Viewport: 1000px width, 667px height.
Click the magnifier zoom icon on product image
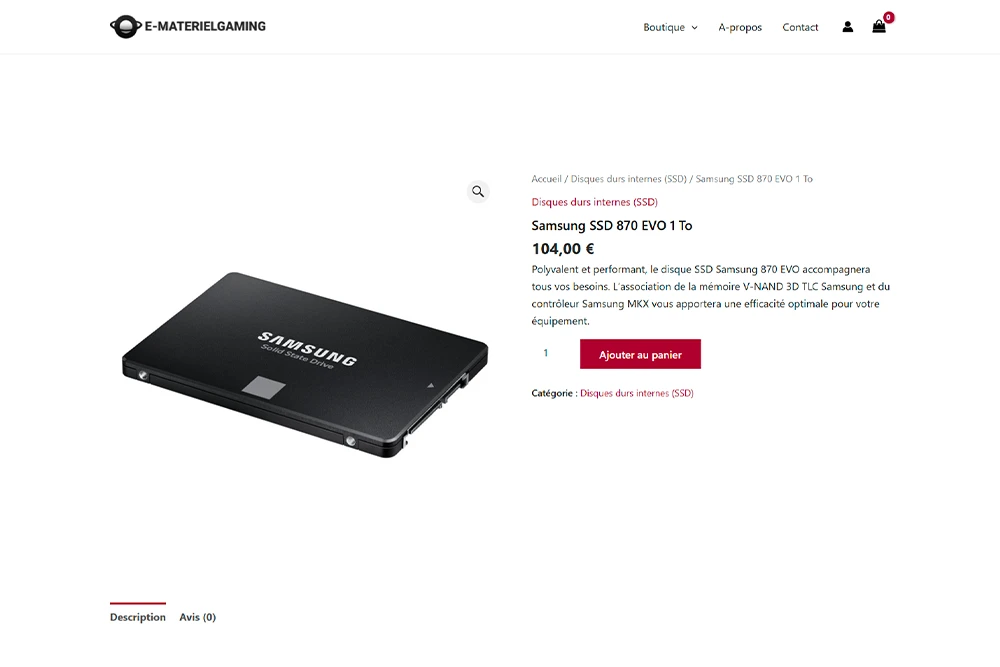478,191
